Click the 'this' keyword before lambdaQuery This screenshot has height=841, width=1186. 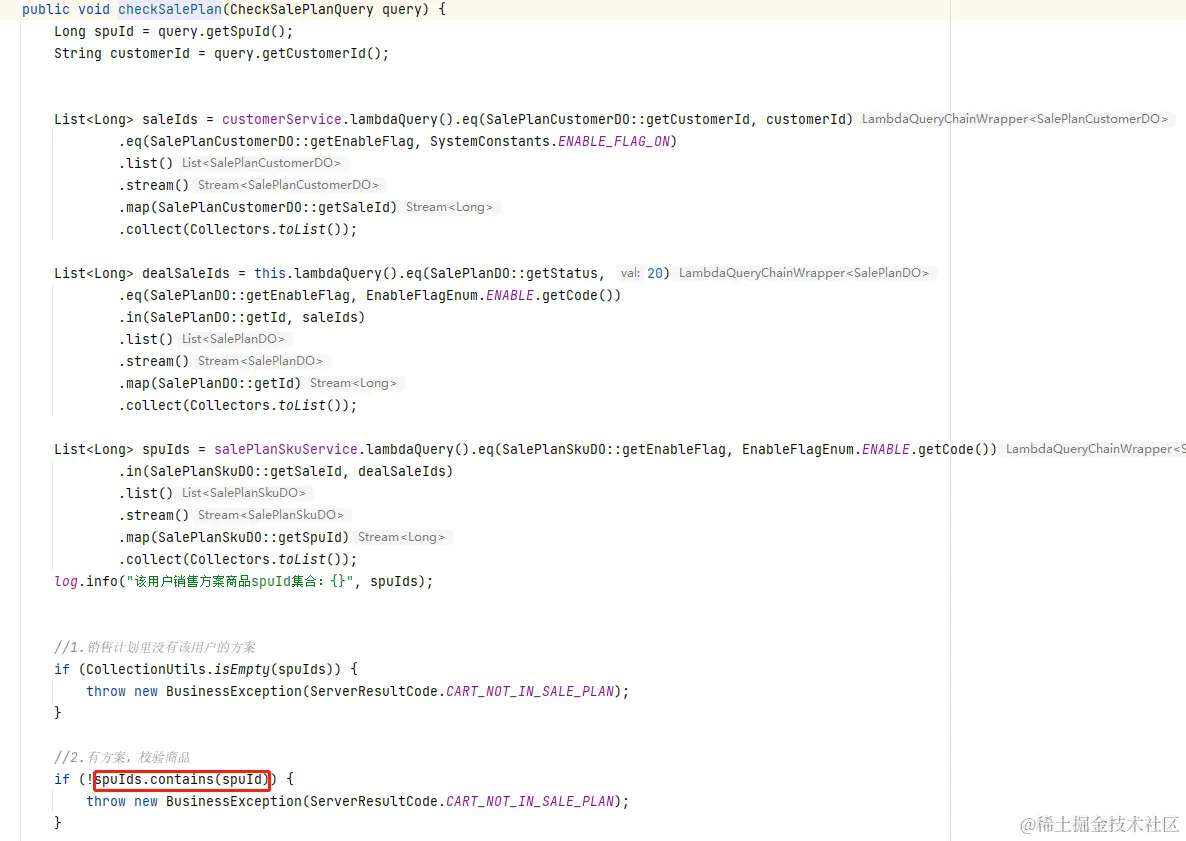point(270,273)
